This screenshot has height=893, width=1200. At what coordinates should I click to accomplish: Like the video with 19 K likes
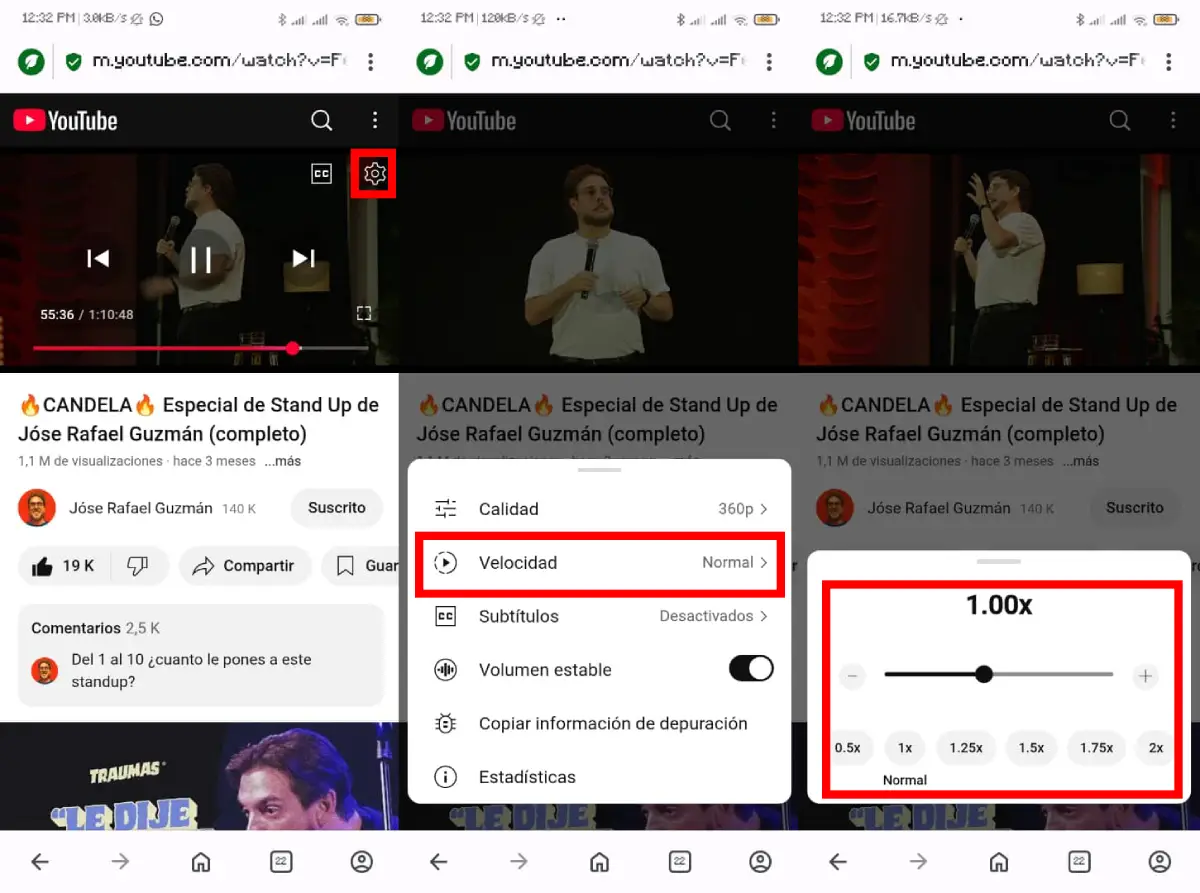[x=64, y=566]
